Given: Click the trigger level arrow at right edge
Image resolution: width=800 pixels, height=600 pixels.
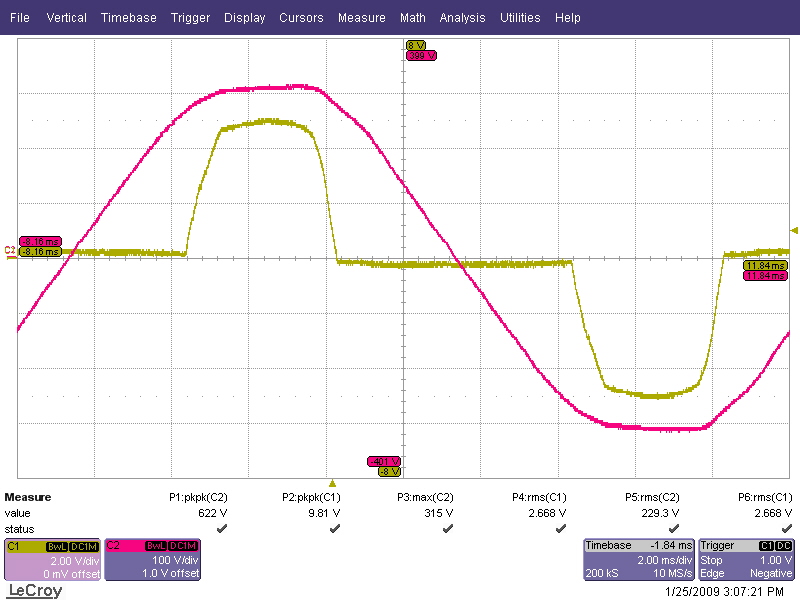Looking at the screenshot, I should pos(794,230).
